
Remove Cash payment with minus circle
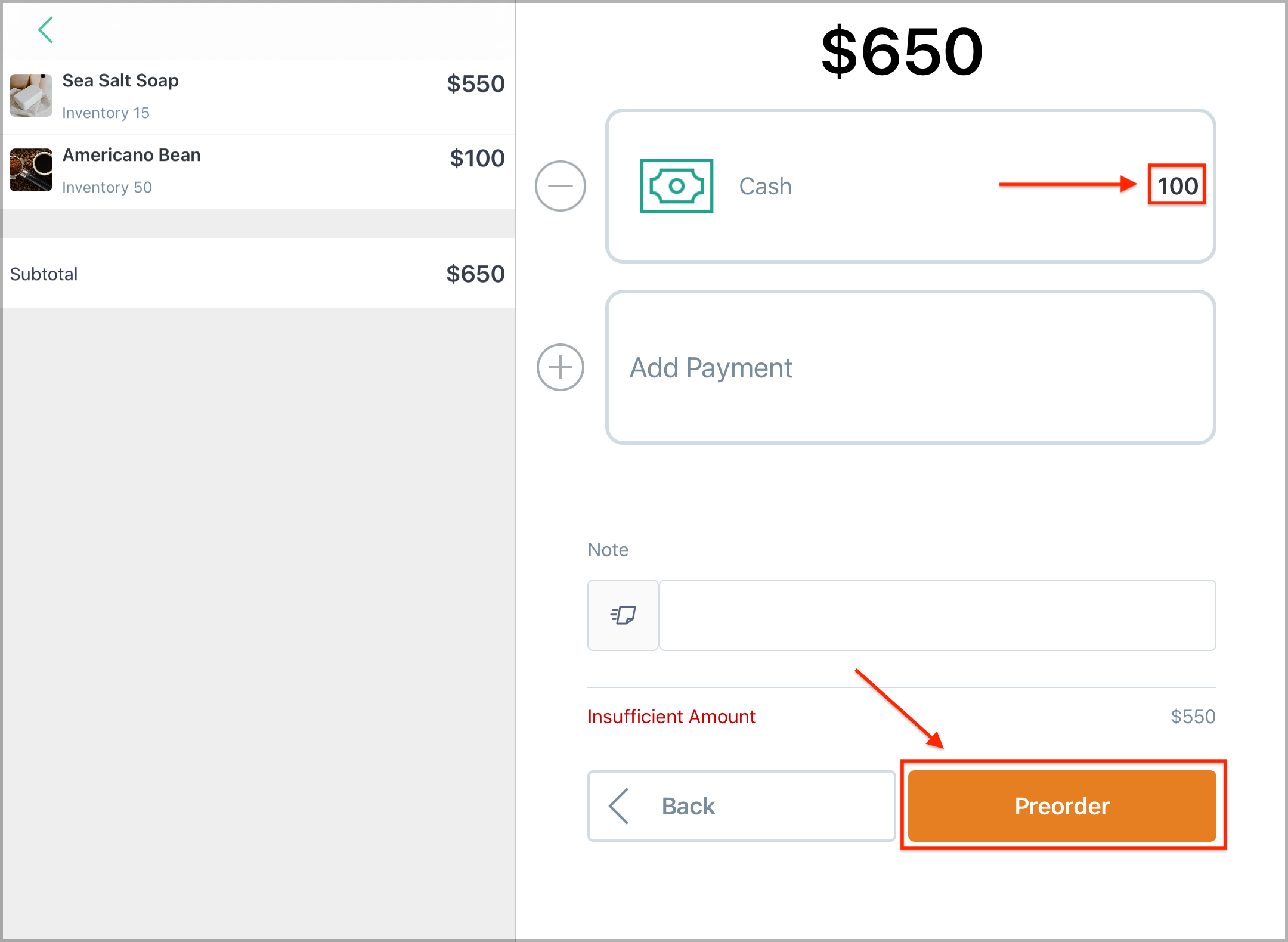(560, 186)
